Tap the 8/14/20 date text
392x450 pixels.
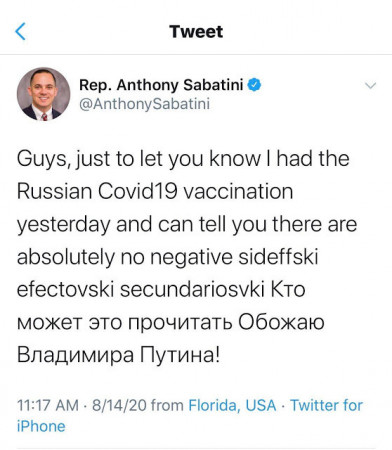[119, 405]
